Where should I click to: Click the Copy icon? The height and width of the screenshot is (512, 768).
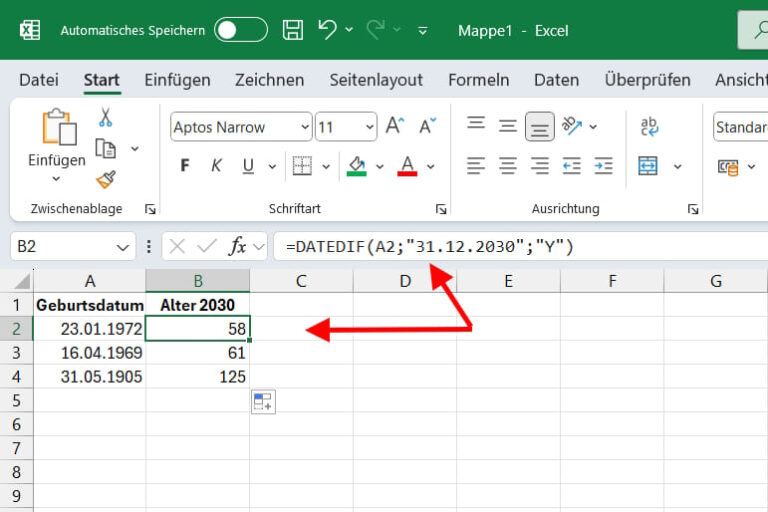tap(105, 148)
